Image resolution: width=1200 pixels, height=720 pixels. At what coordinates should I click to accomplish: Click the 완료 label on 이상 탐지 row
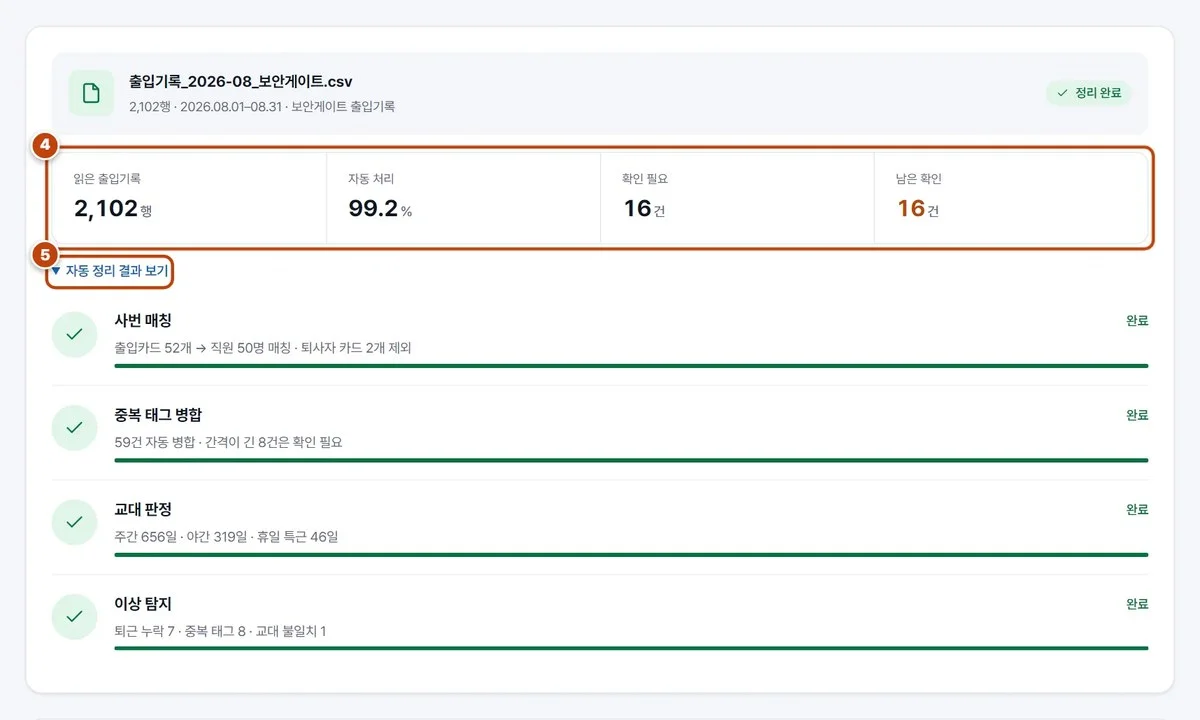coord(1137,604)
